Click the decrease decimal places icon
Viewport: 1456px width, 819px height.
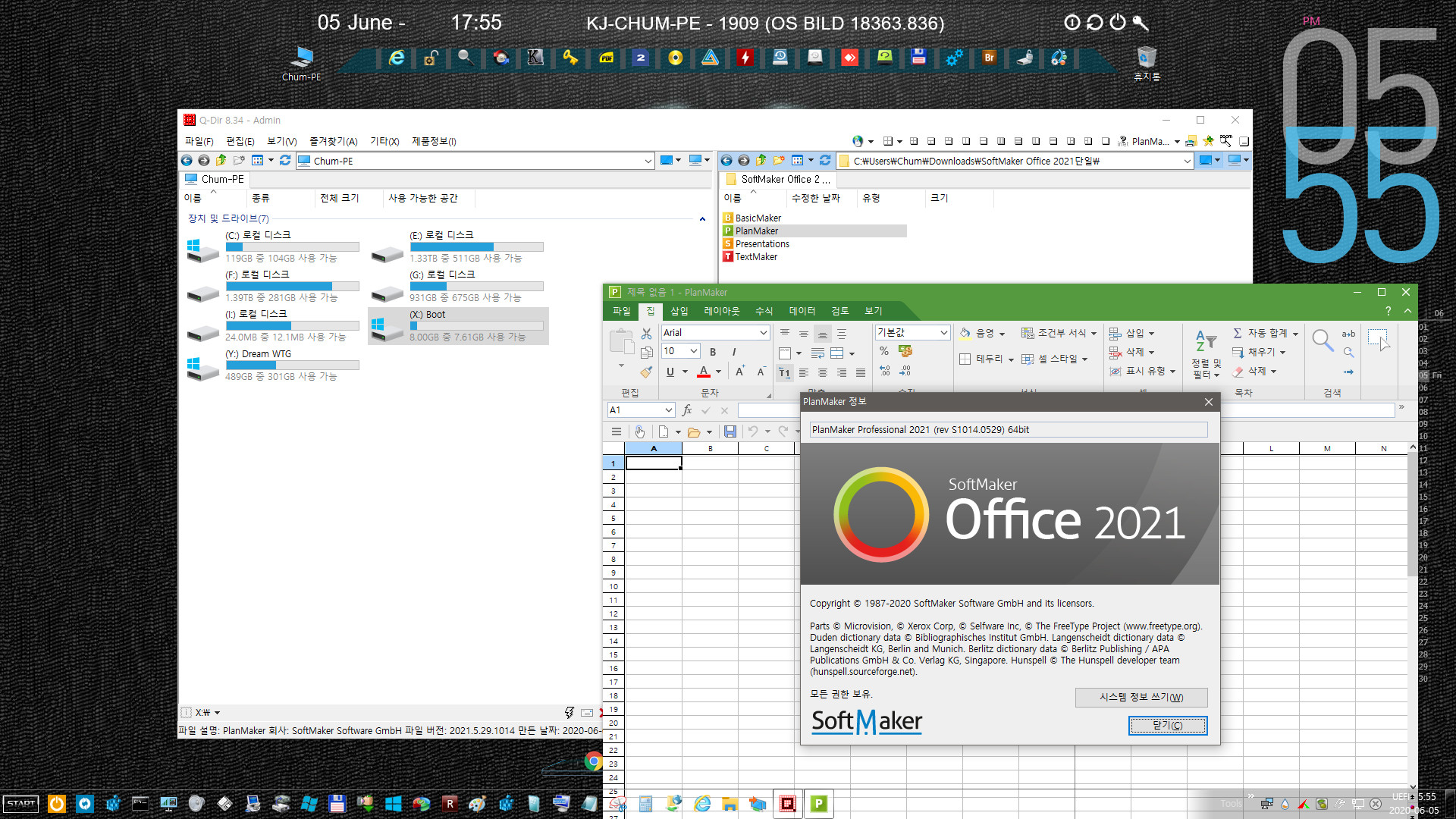[905, 371]
